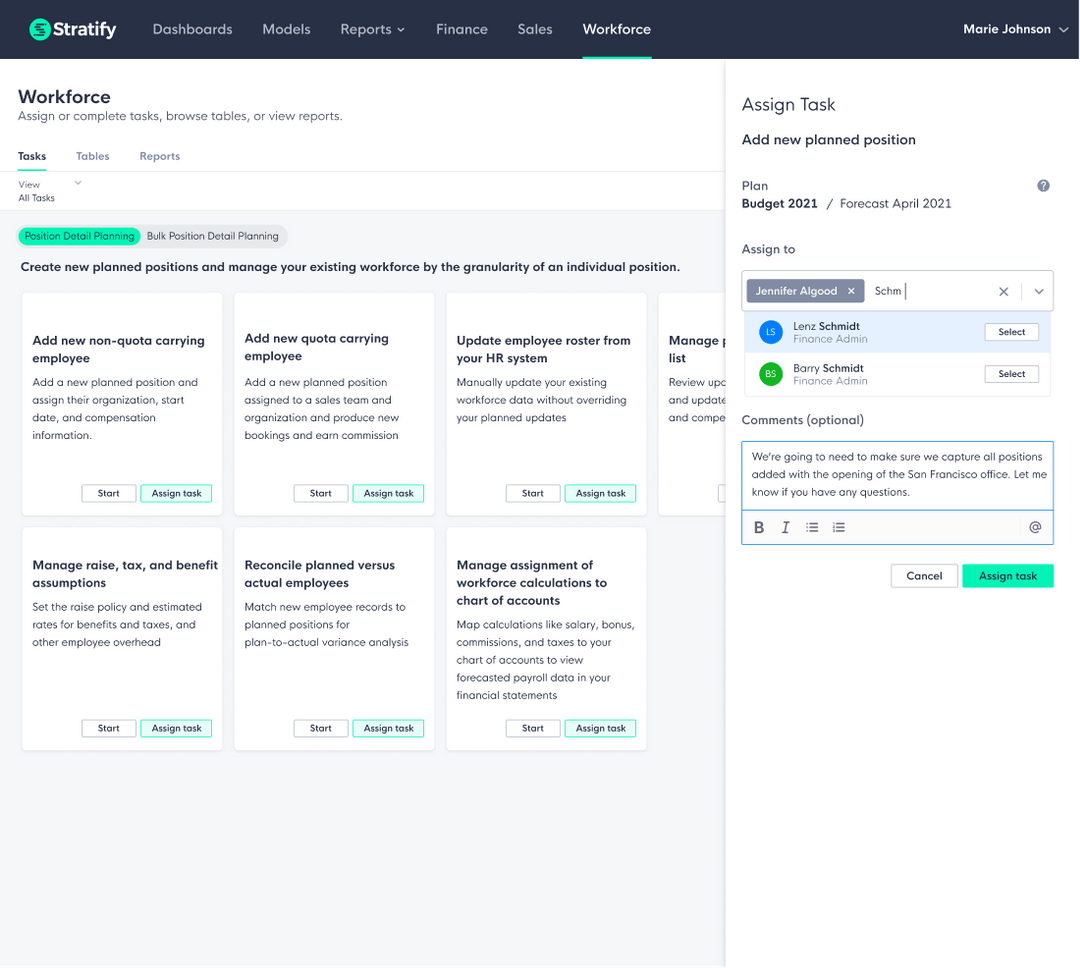Open the Plan help tooltip icon

[x=1043, y=185]
